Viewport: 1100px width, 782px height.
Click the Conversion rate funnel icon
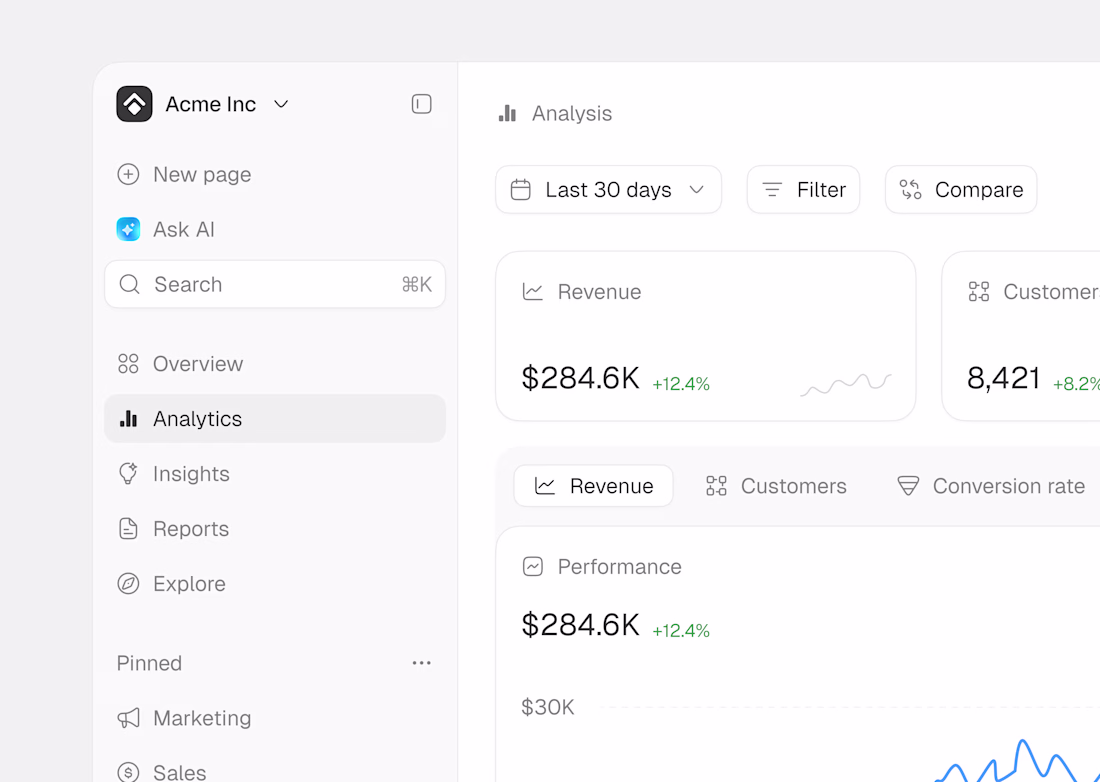click(908, 485)
